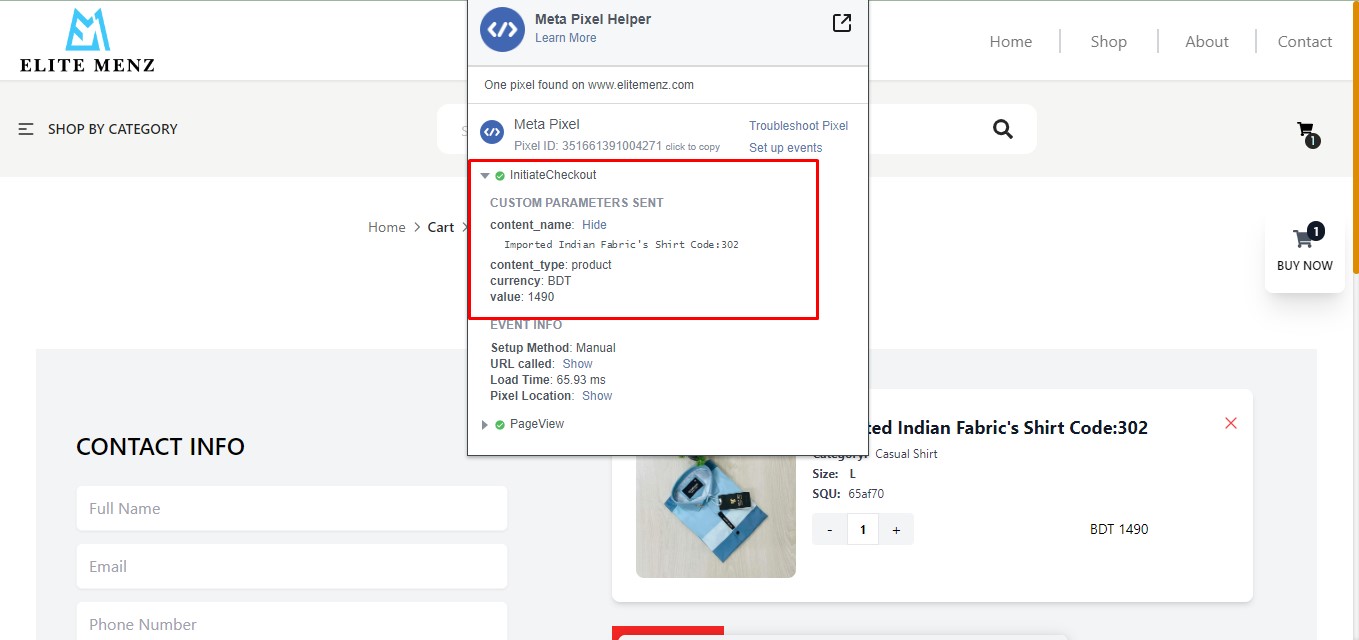The width and height of the screenshot is (1359, 640).
Task: Click the Set up events link
Action: click(x=785, y=148)
